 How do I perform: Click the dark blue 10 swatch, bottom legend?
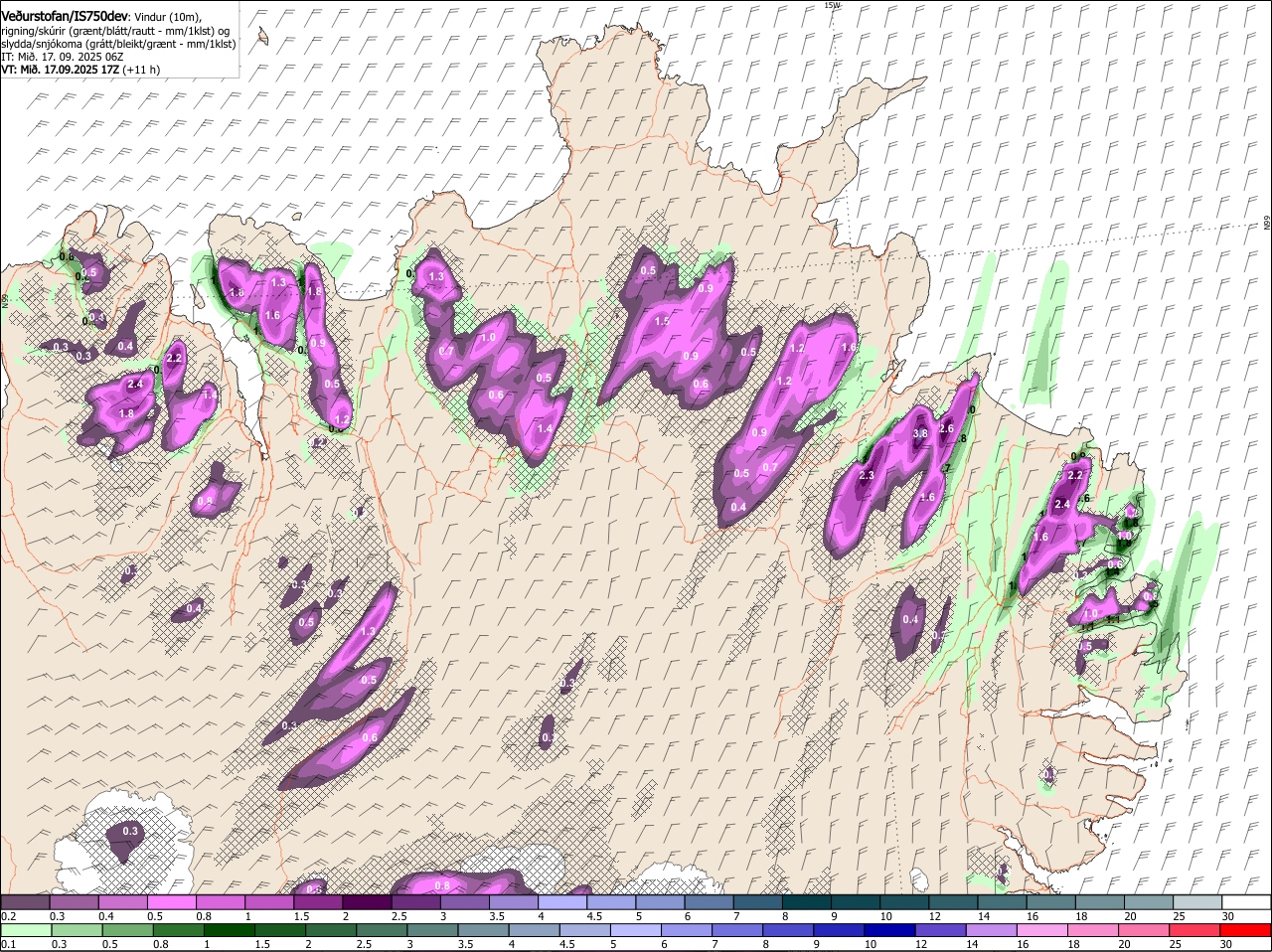[887, 930]
